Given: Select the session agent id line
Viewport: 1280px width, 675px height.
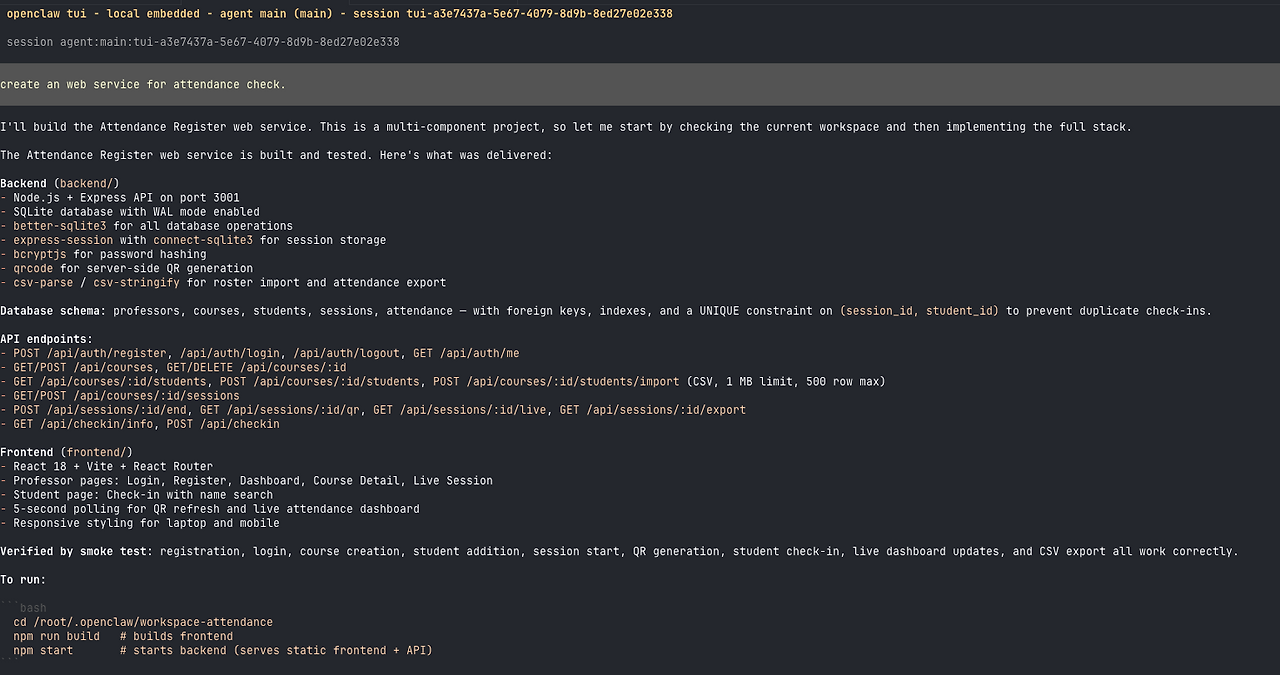Looking at the screenshot, I should click(x=203, y=42).
